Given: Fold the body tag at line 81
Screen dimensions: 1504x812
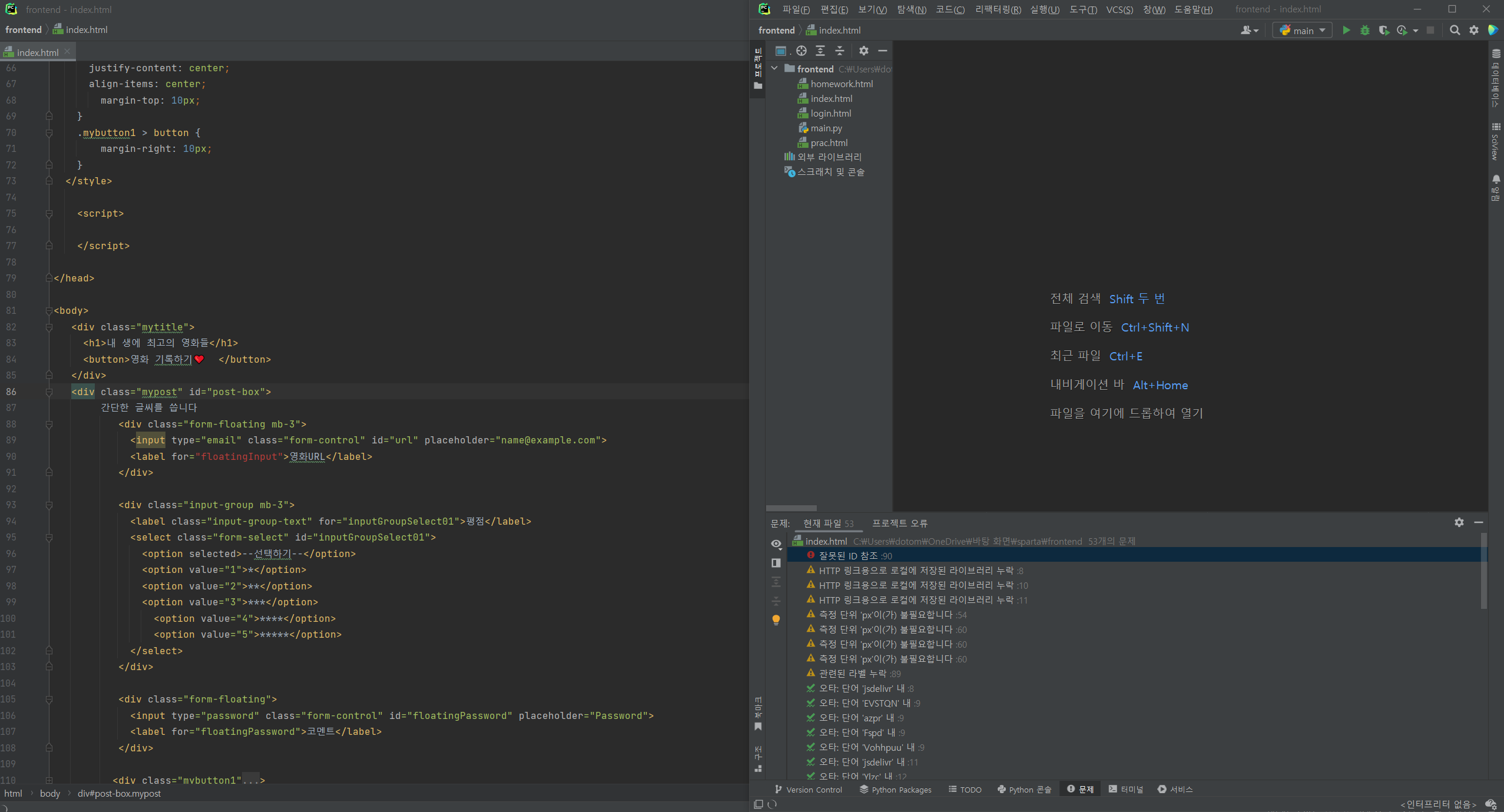Looking at the screenshot, I should (49, 310).
